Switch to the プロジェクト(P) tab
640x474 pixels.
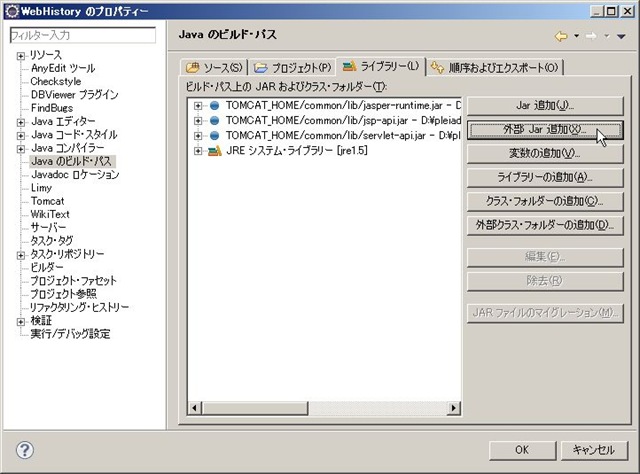coord(292,67)
